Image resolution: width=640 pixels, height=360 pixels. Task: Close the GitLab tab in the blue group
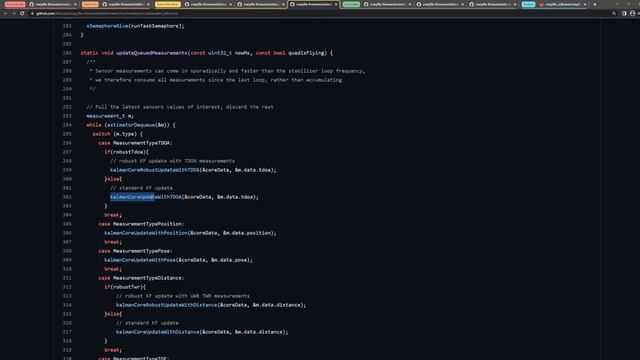585,4
